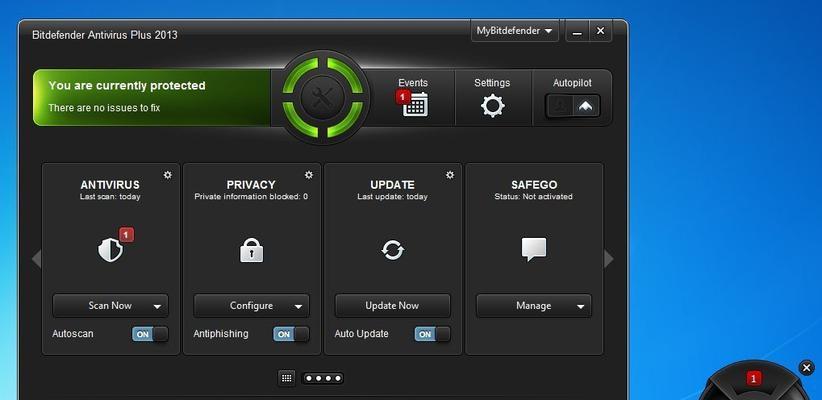Click the Bitdefender Antivirus Plus 2013 title

coord(105,35)
